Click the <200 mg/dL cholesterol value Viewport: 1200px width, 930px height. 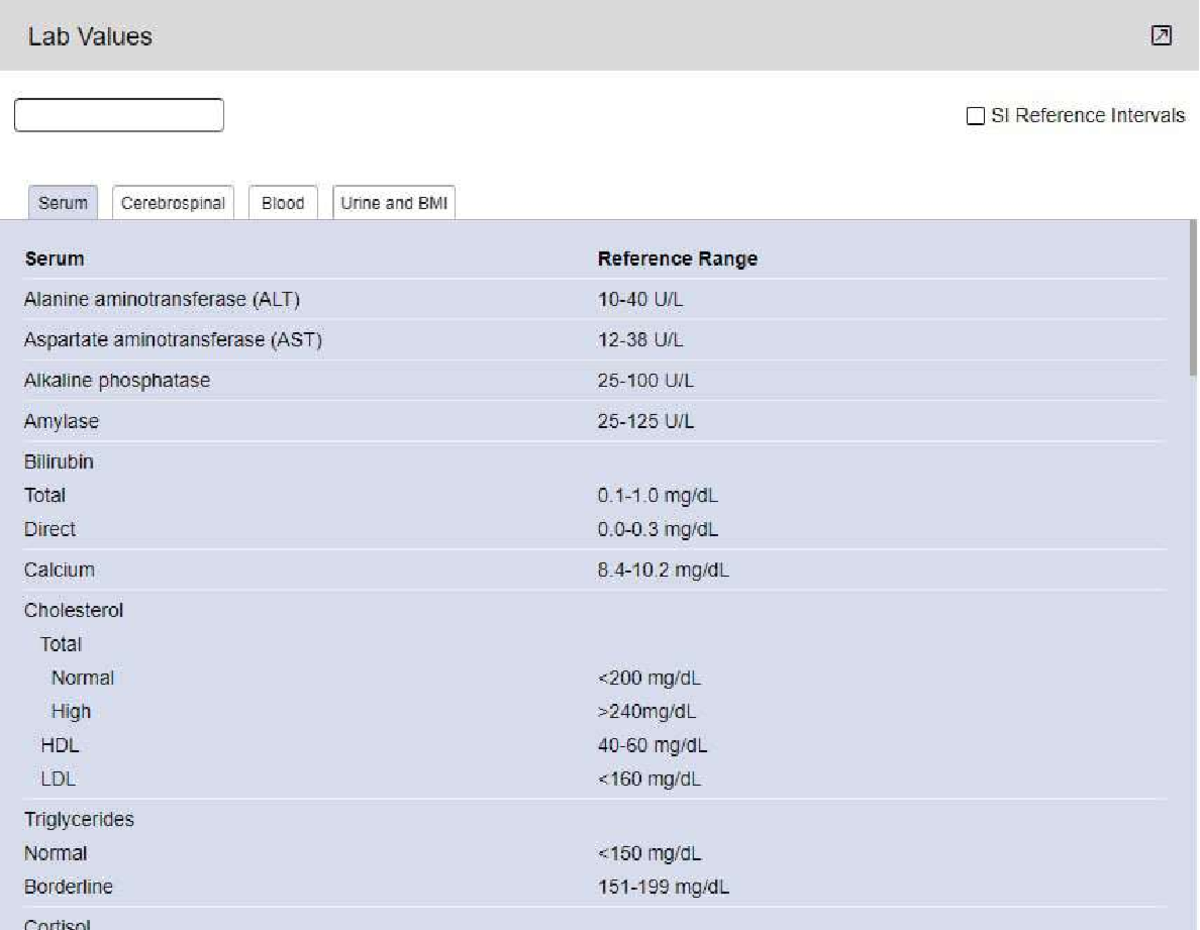pyautogui.click(x=649, y=677)
